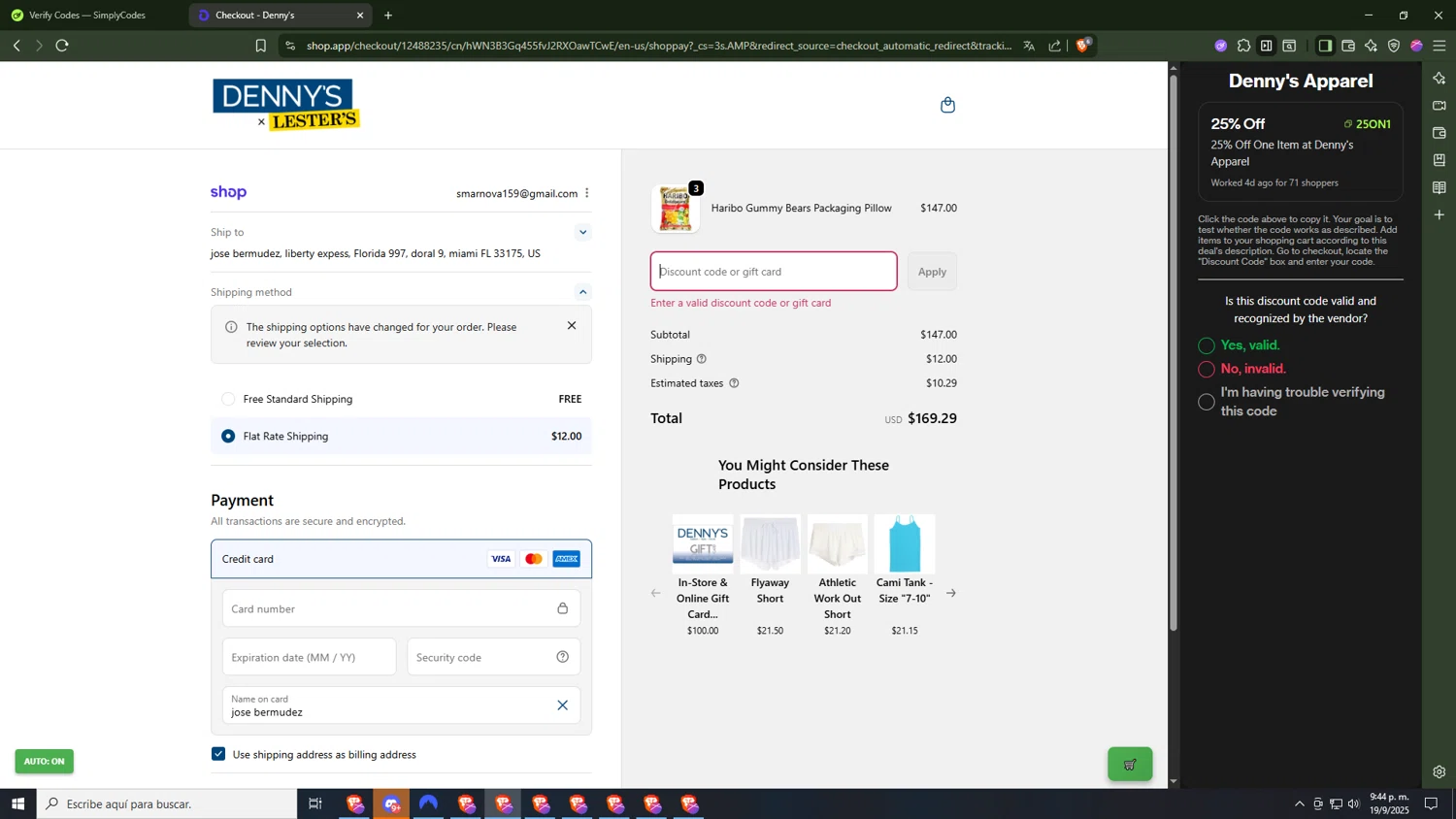Focus the discount code input field

pos(774,272)
